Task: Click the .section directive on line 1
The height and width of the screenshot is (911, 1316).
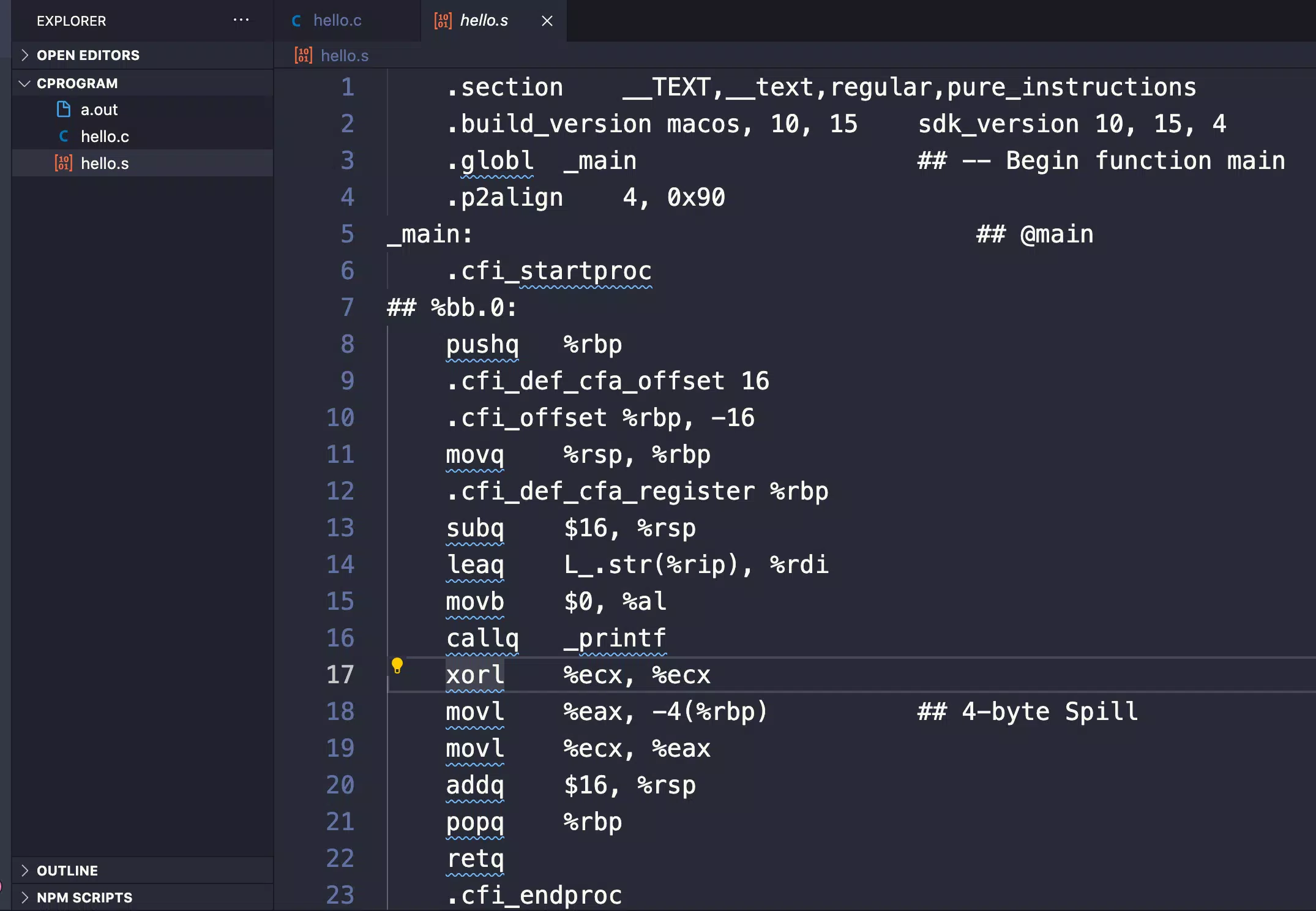Action: (504, 87)
